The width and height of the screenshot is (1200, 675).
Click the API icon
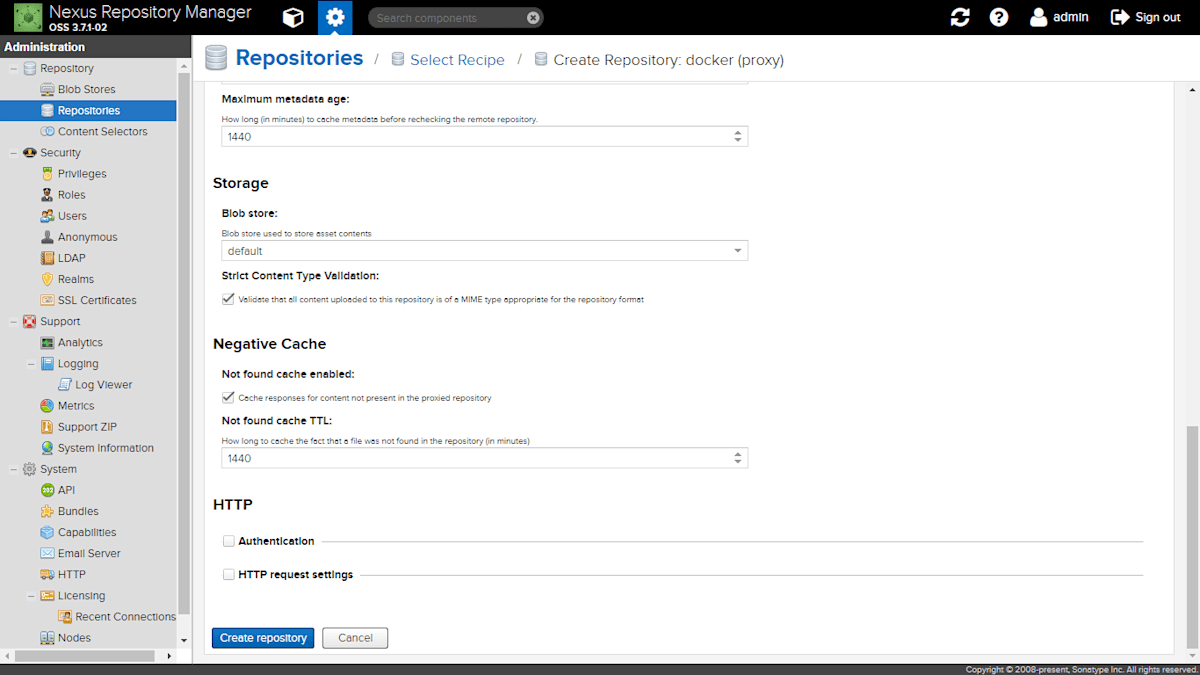[x=47, y=490]
